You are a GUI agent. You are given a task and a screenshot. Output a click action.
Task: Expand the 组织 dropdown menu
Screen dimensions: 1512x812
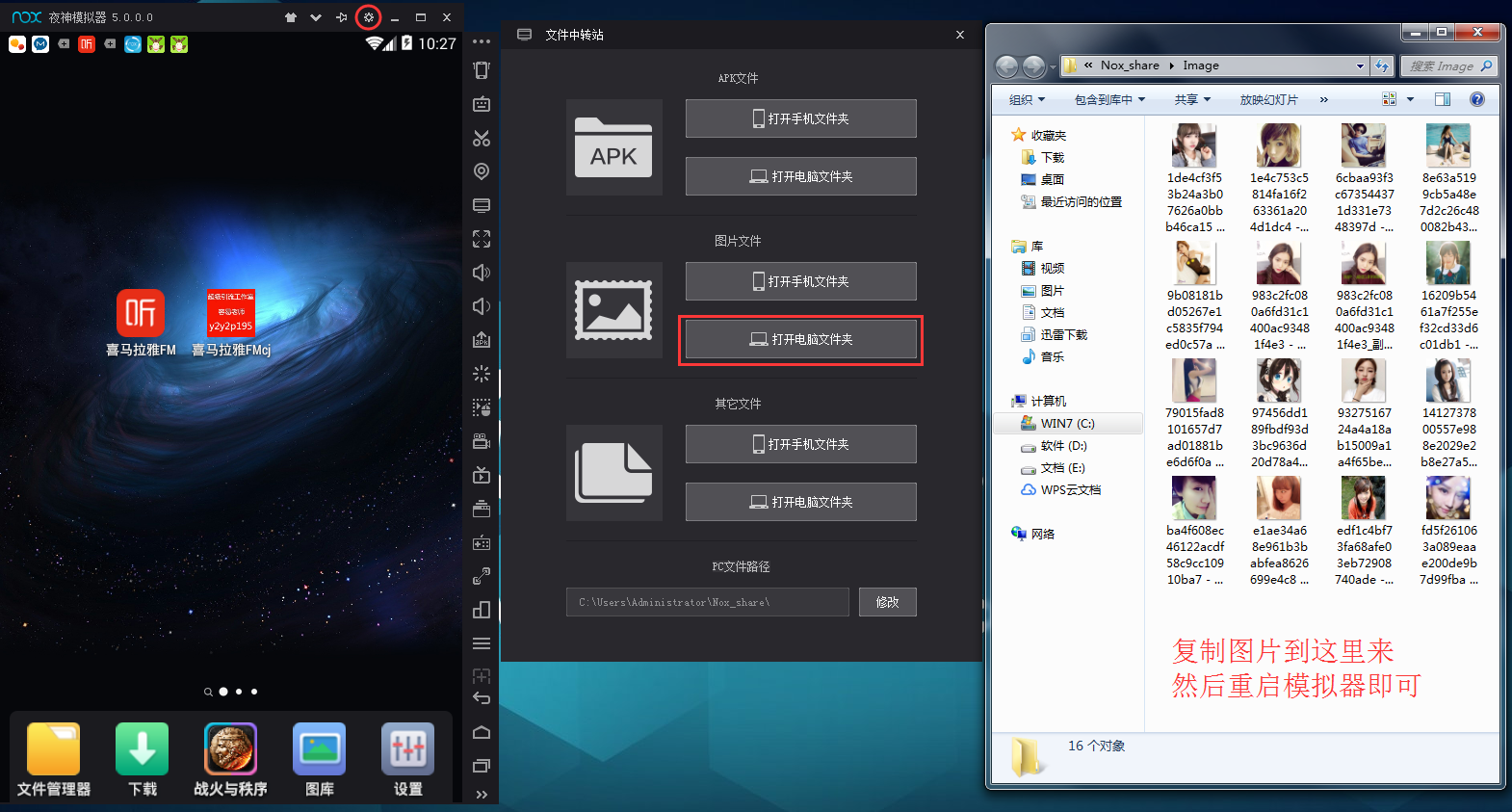1027,99
